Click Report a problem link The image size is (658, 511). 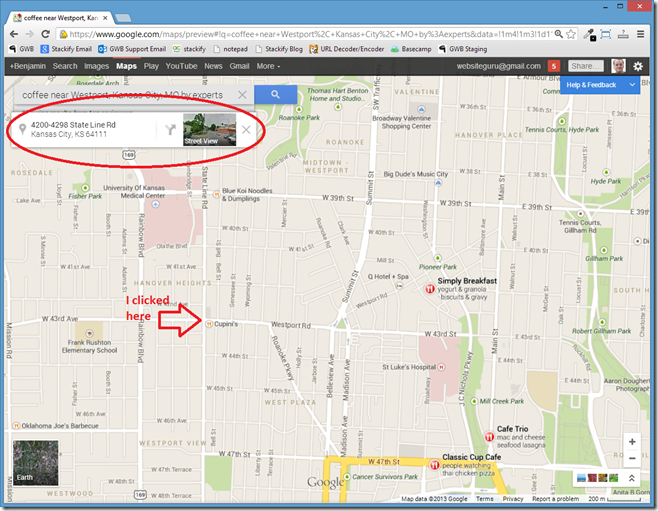point(555,499)
